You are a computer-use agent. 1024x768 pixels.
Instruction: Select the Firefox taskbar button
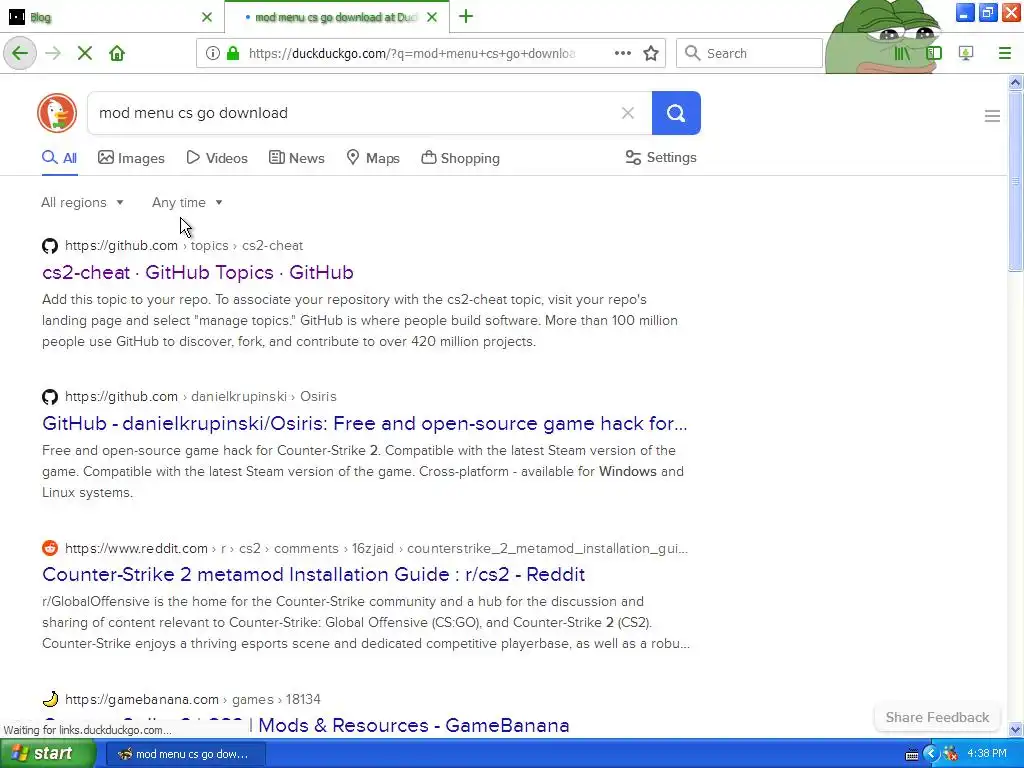(185, 754)
